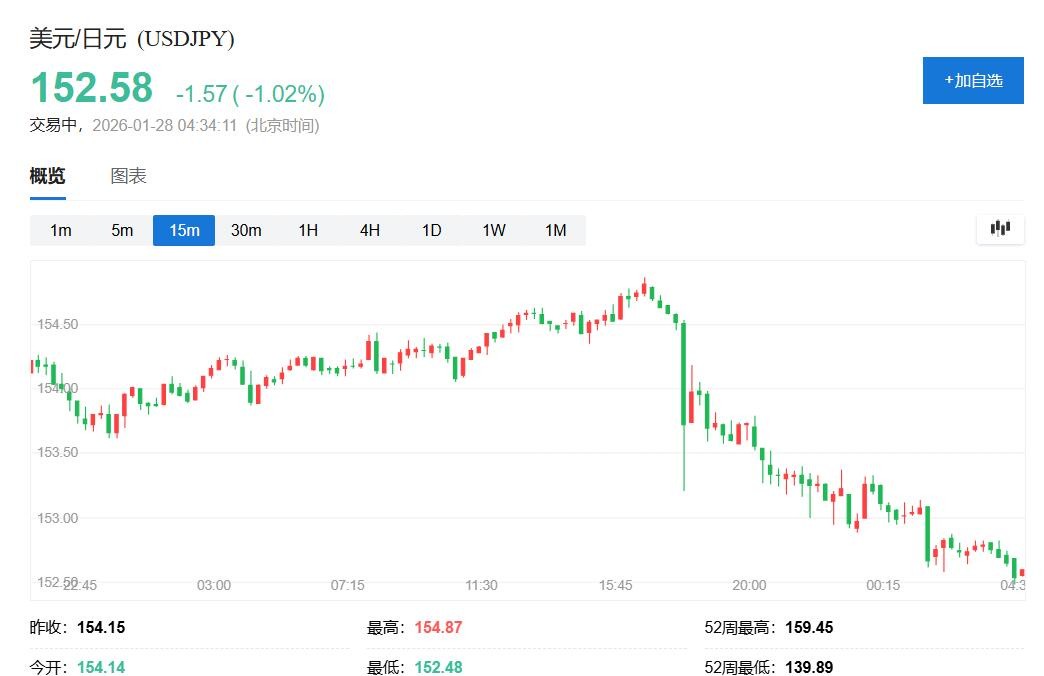This screenshot has height=676, width=1044.
Task: Switch chart to 4H interval
Action: pyautogui.click(x=370, y=230)
